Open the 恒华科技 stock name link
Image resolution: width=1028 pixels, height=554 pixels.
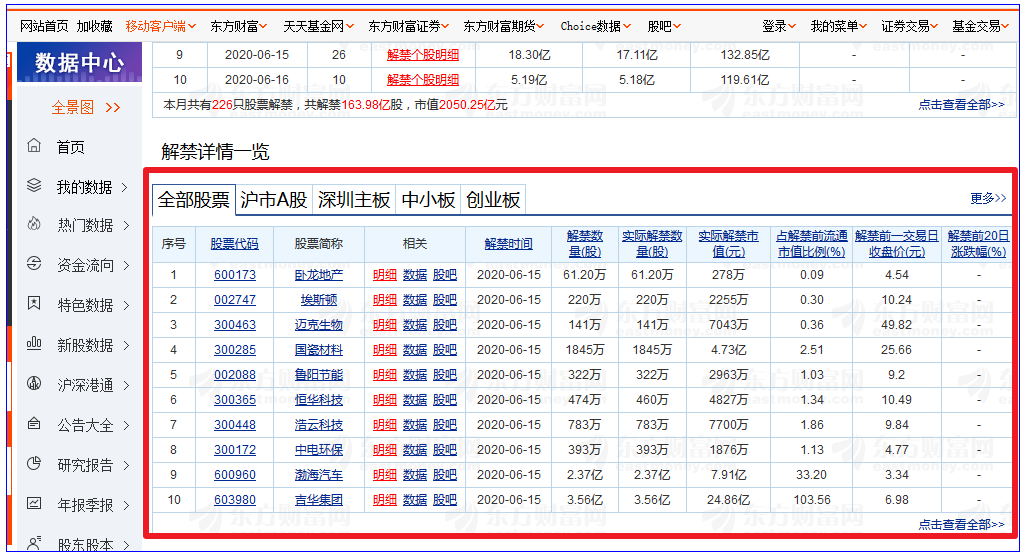tap(319, 399)
